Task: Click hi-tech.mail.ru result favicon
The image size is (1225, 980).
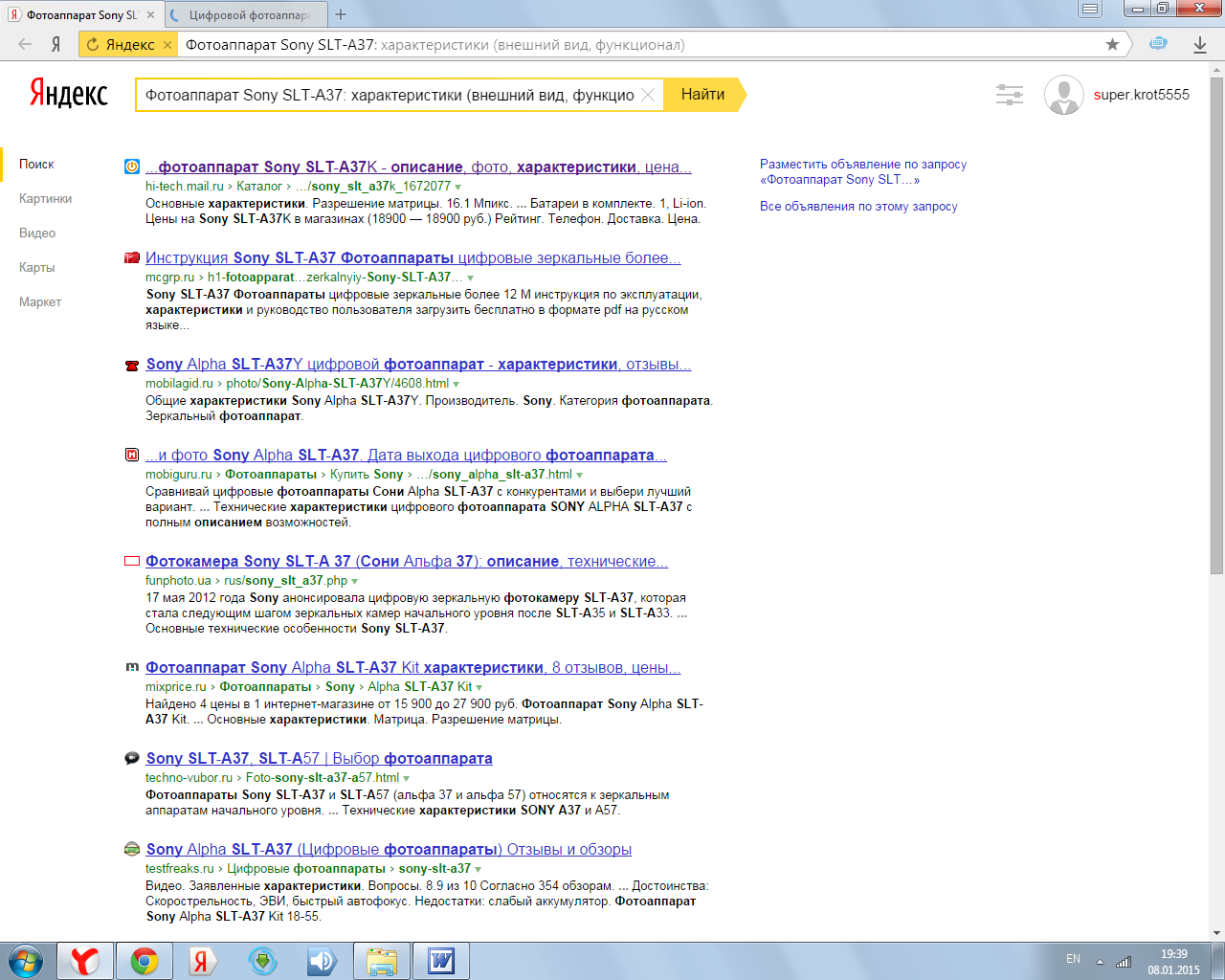Action: click(x=132, y=167)
